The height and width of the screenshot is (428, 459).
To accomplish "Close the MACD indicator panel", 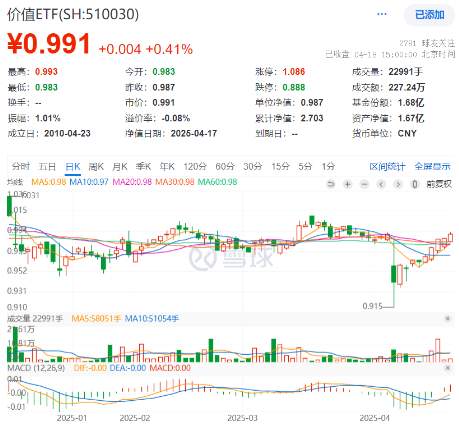I will [x=448, y=368].
